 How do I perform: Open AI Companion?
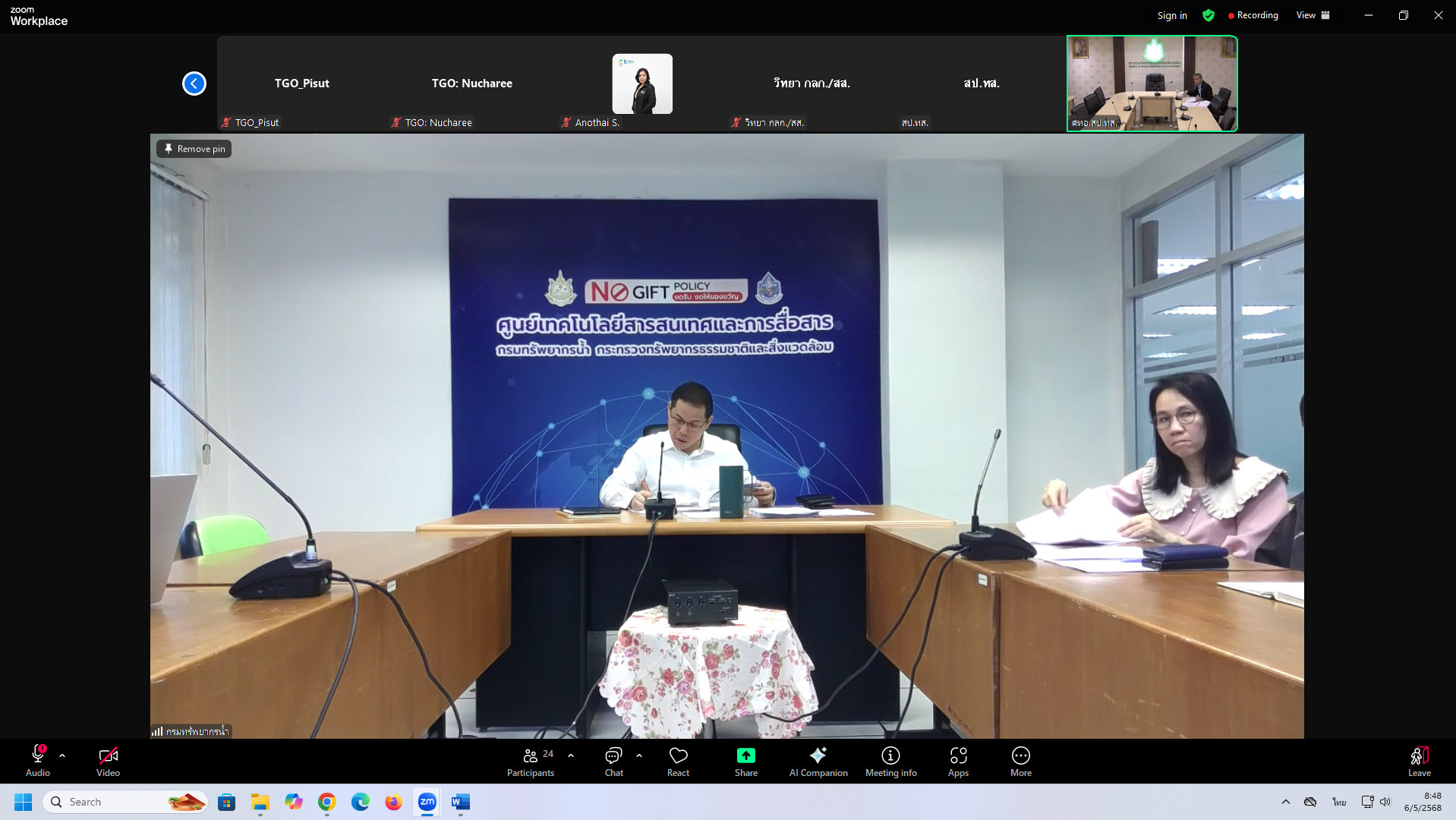818,761
